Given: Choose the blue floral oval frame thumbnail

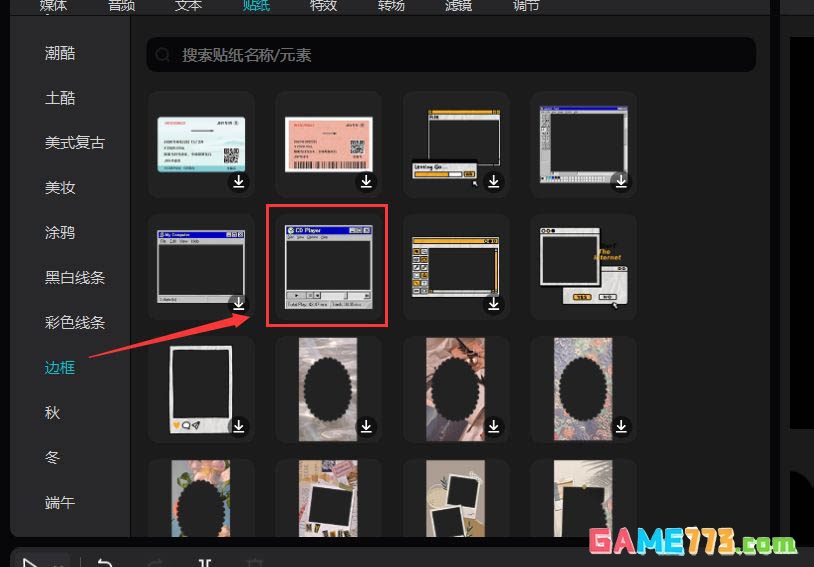Looking at the screenshot, I should 583,389.
